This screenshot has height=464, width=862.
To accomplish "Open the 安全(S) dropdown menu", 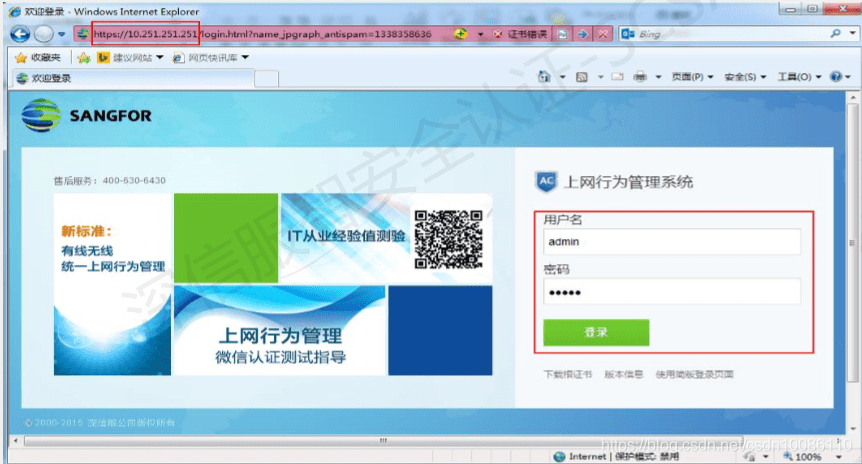I will (745, 77).
